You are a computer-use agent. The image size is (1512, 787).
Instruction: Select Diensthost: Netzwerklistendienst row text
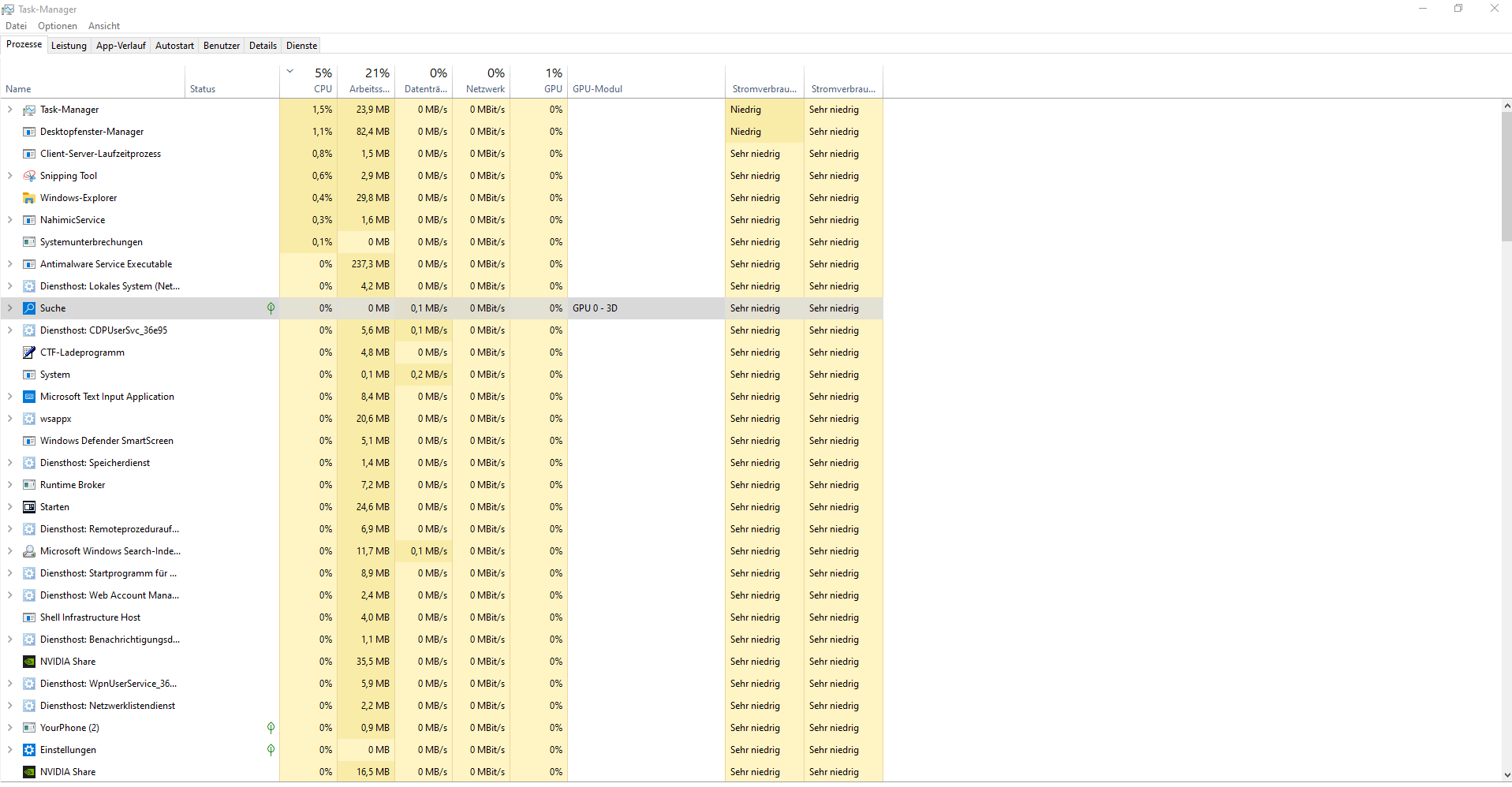click(x=107, y=706)
